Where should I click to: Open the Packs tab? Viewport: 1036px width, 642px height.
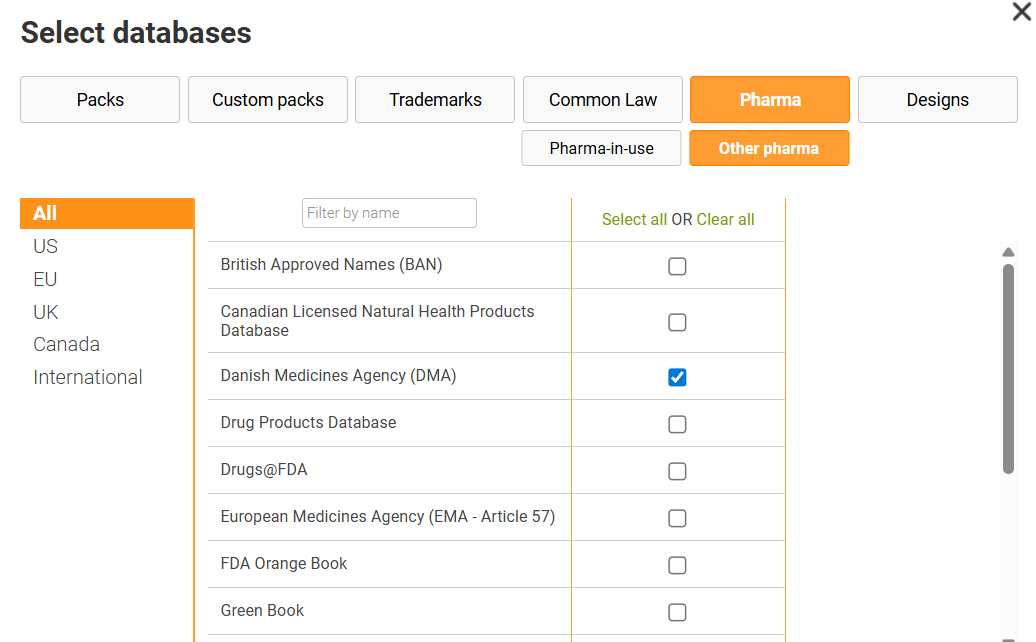[x=100, y=100]
